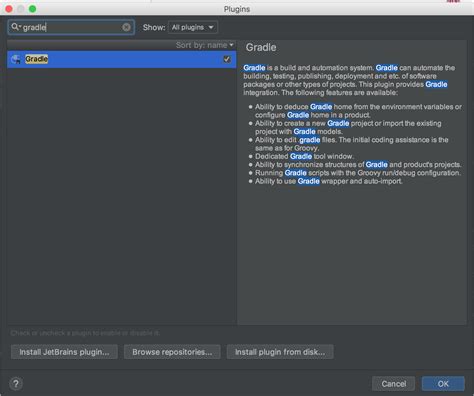This screenshot has width=474, height=396.
Task: Click the green zoom window button
Action: pos(32,9)
